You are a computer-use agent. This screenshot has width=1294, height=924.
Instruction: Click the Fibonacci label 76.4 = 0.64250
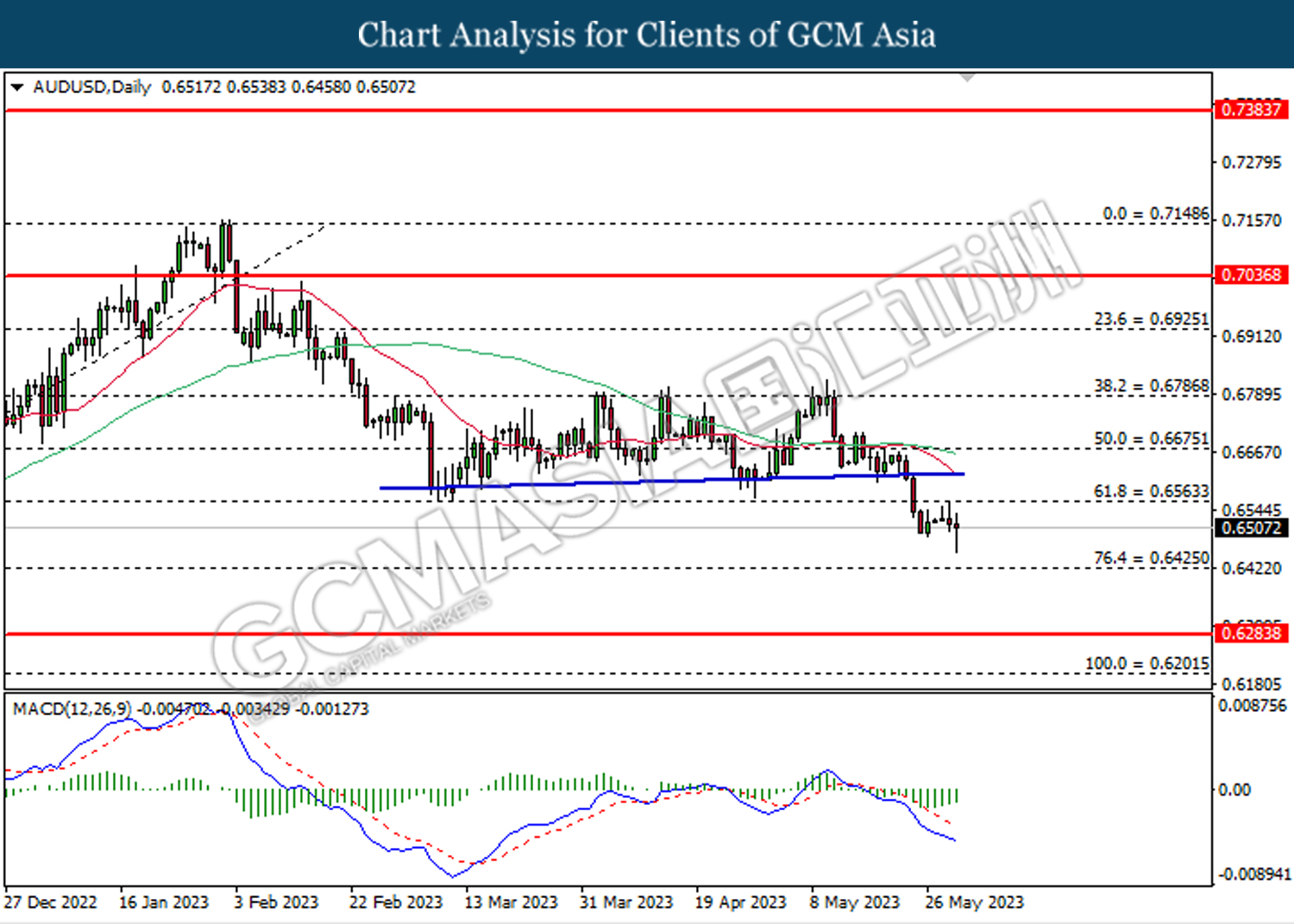tap(1152, 558)
